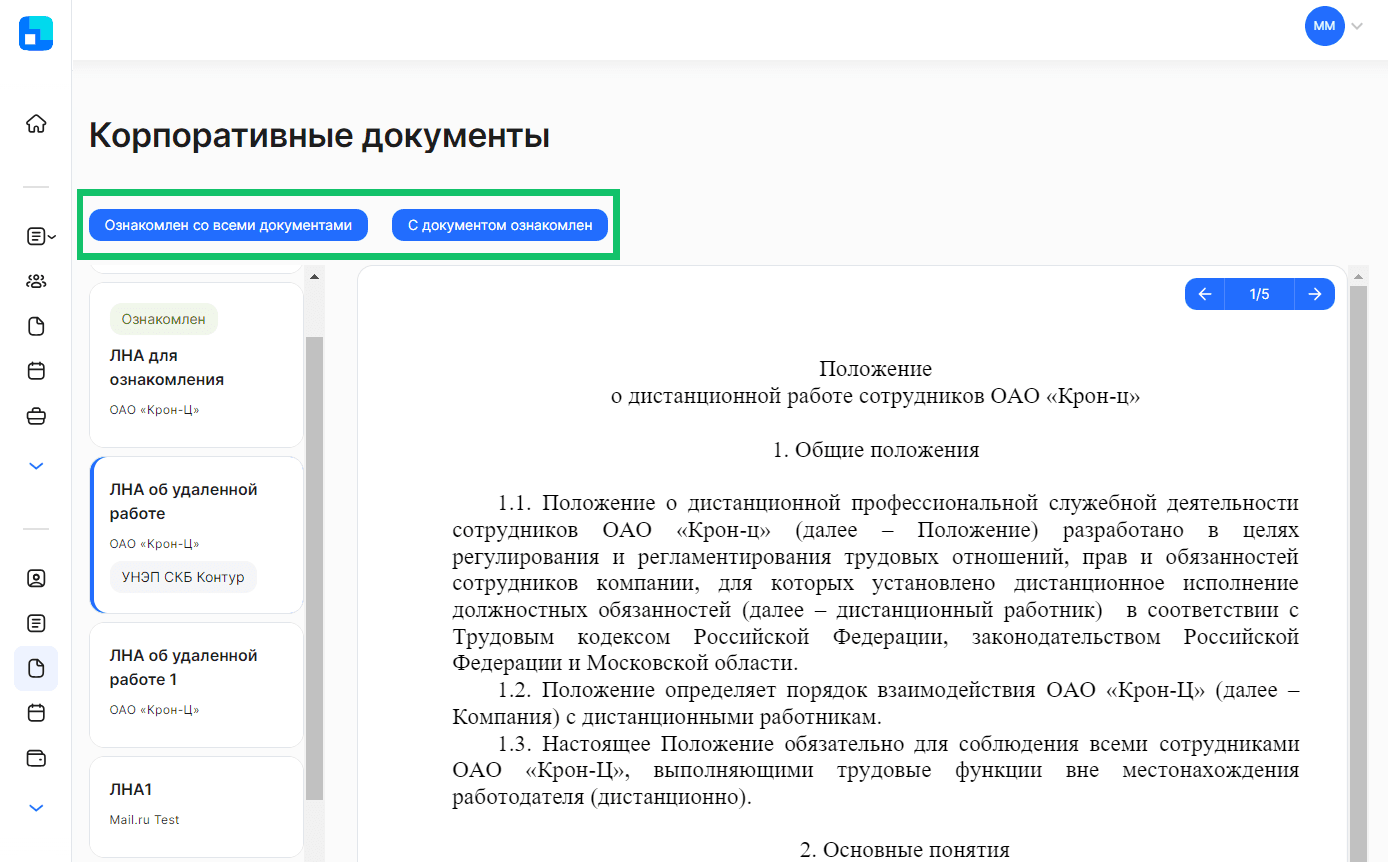The image size is (1388, 862).
Task: Click document viewer scrollbar up arrow
Action: coord(1358,276)
